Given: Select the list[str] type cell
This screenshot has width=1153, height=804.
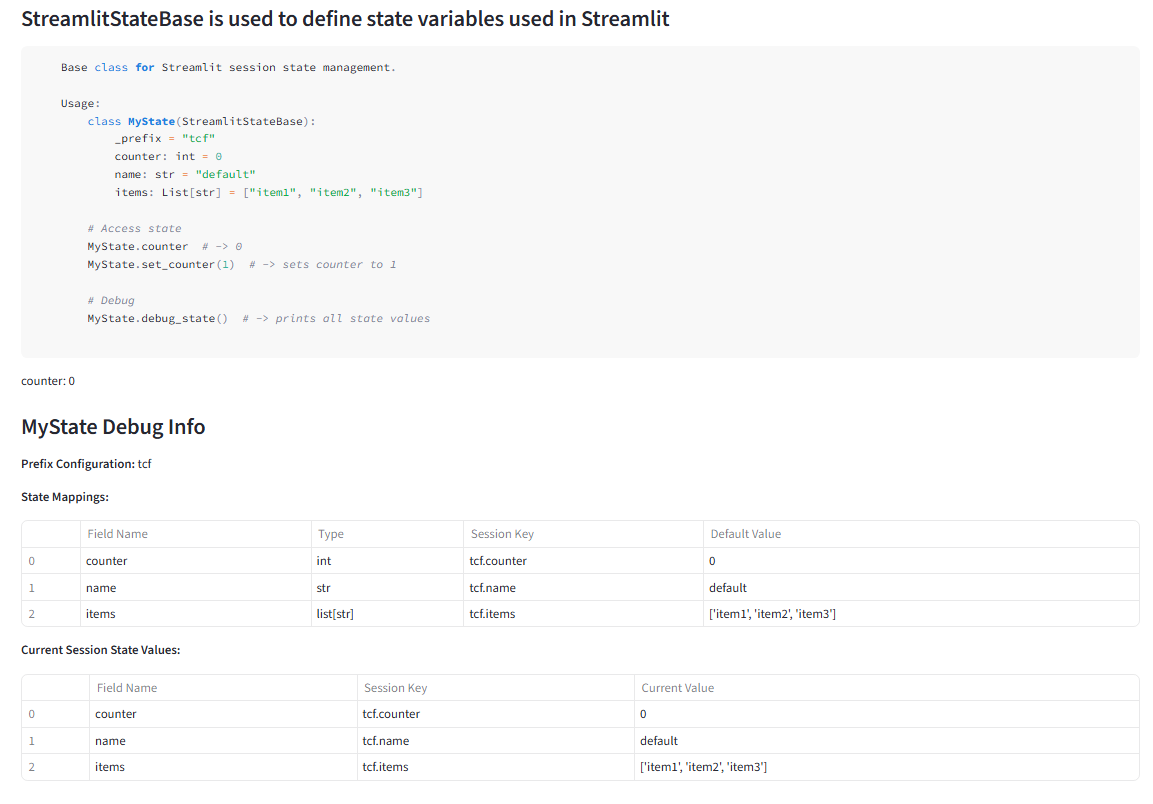Looking at the screenshot, I should pyautogui.click(x=388, y=613).
